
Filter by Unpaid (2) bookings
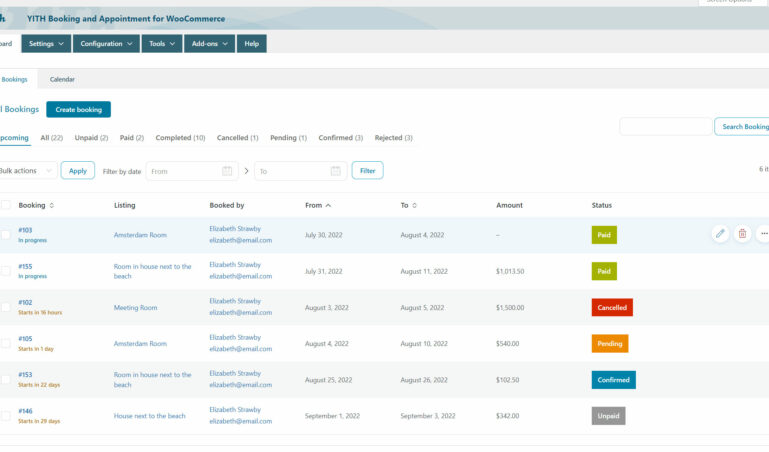point(91,138)
